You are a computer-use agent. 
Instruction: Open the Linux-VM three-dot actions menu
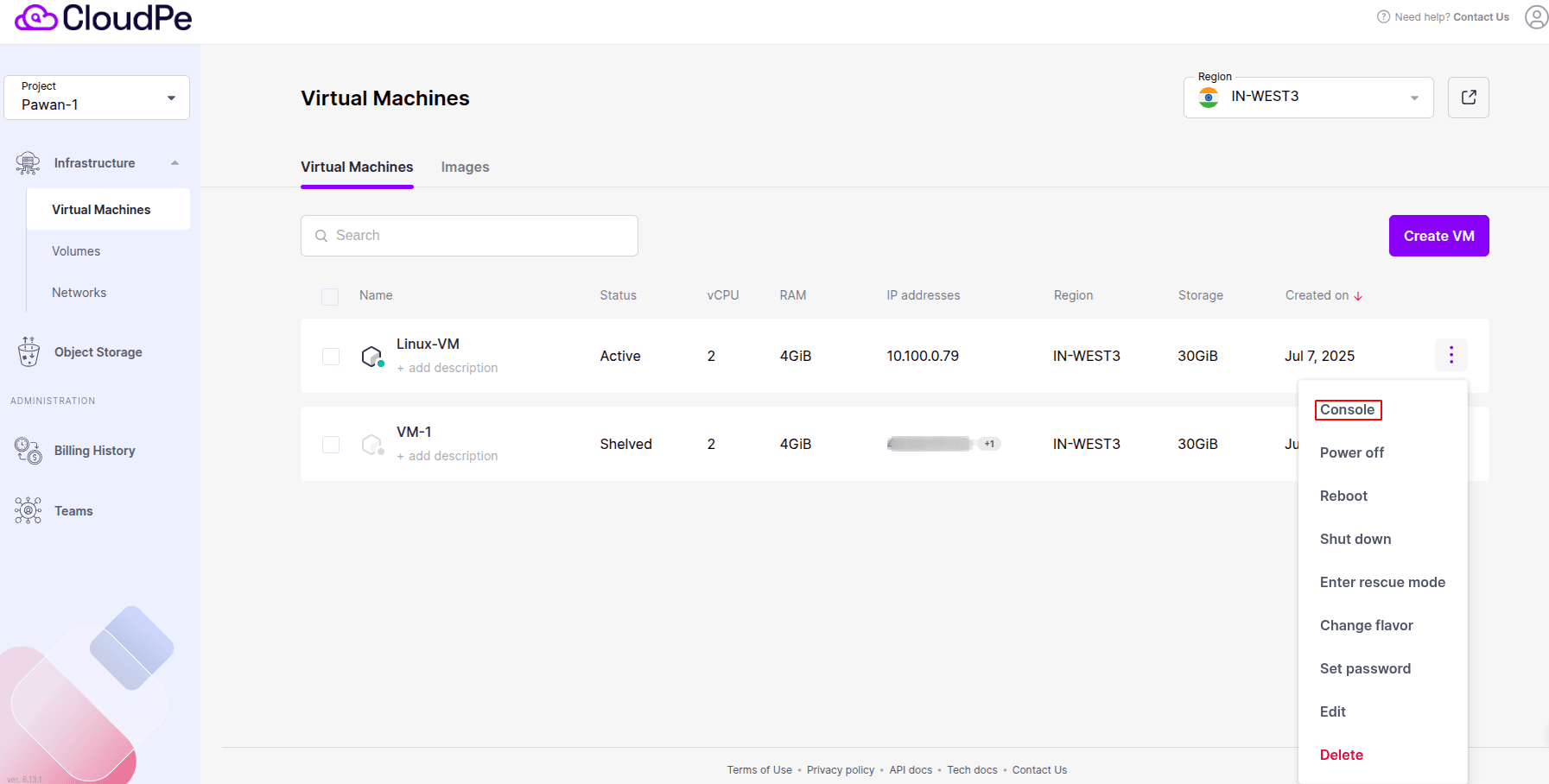point(1451,355)
